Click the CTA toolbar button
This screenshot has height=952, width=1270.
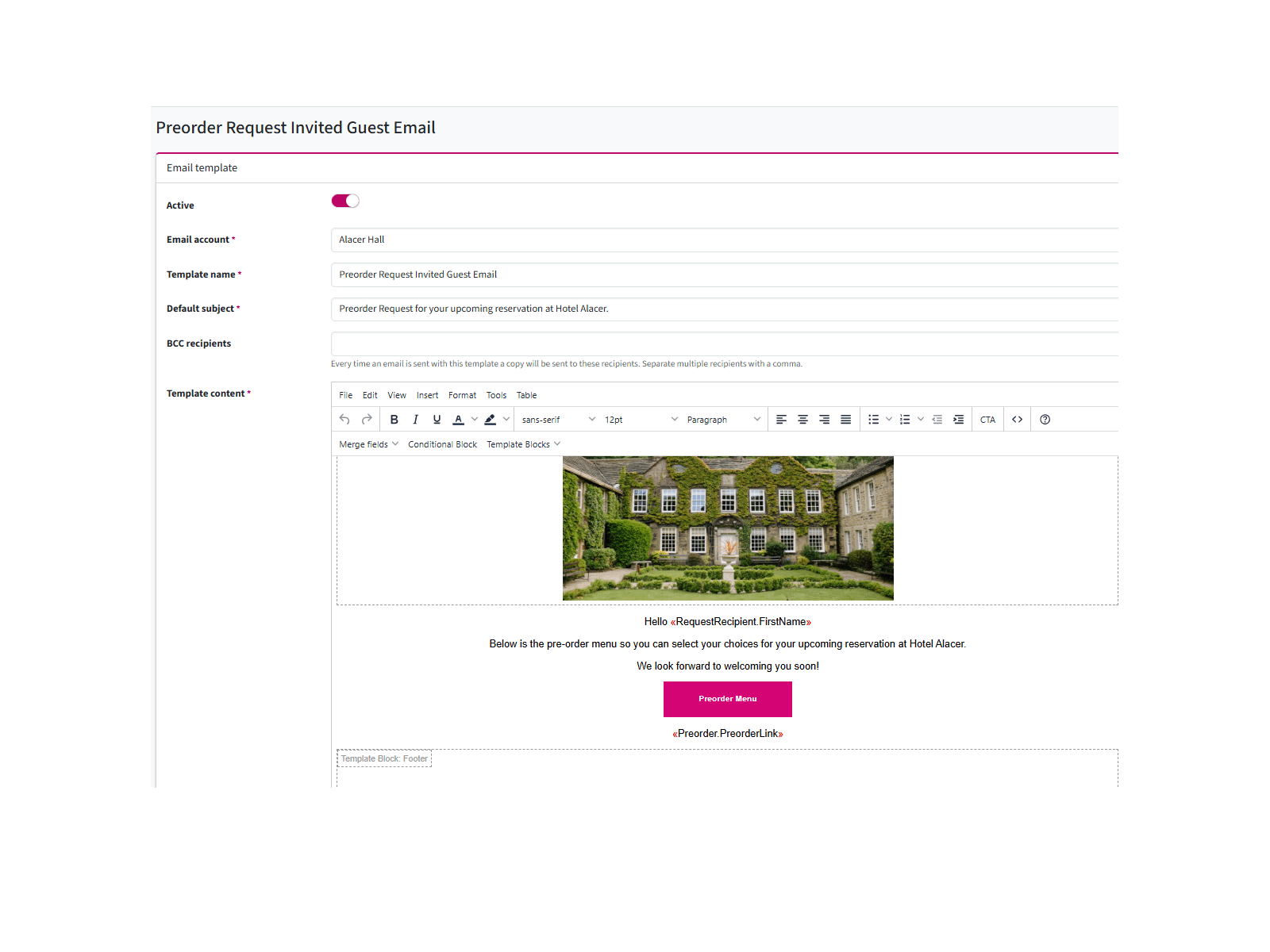click(x=987, y=420)
